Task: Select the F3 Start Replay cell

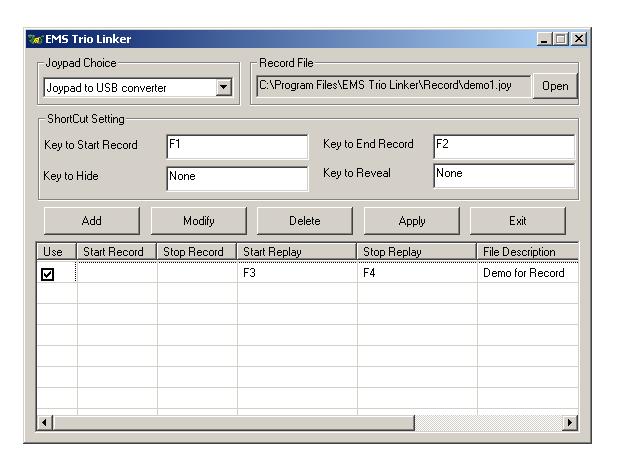Action: [297, 273]
